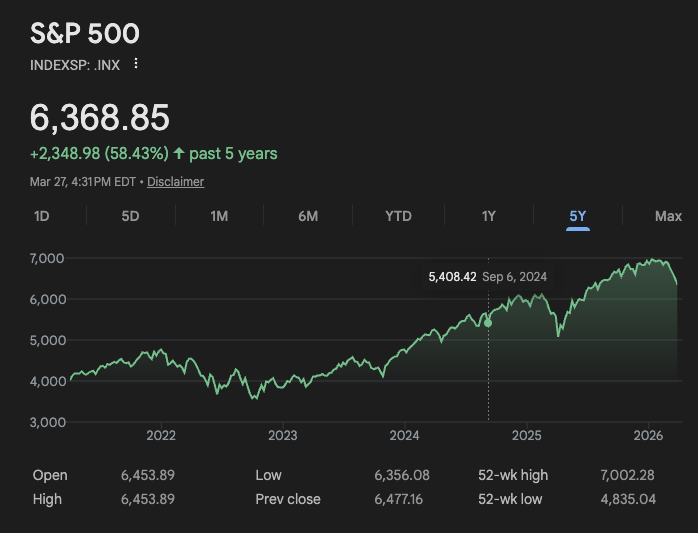Image resolution: width=698 pixels, height=533 pixels.
Task: Click the chart data point marker dot
Action: [488, 322]
